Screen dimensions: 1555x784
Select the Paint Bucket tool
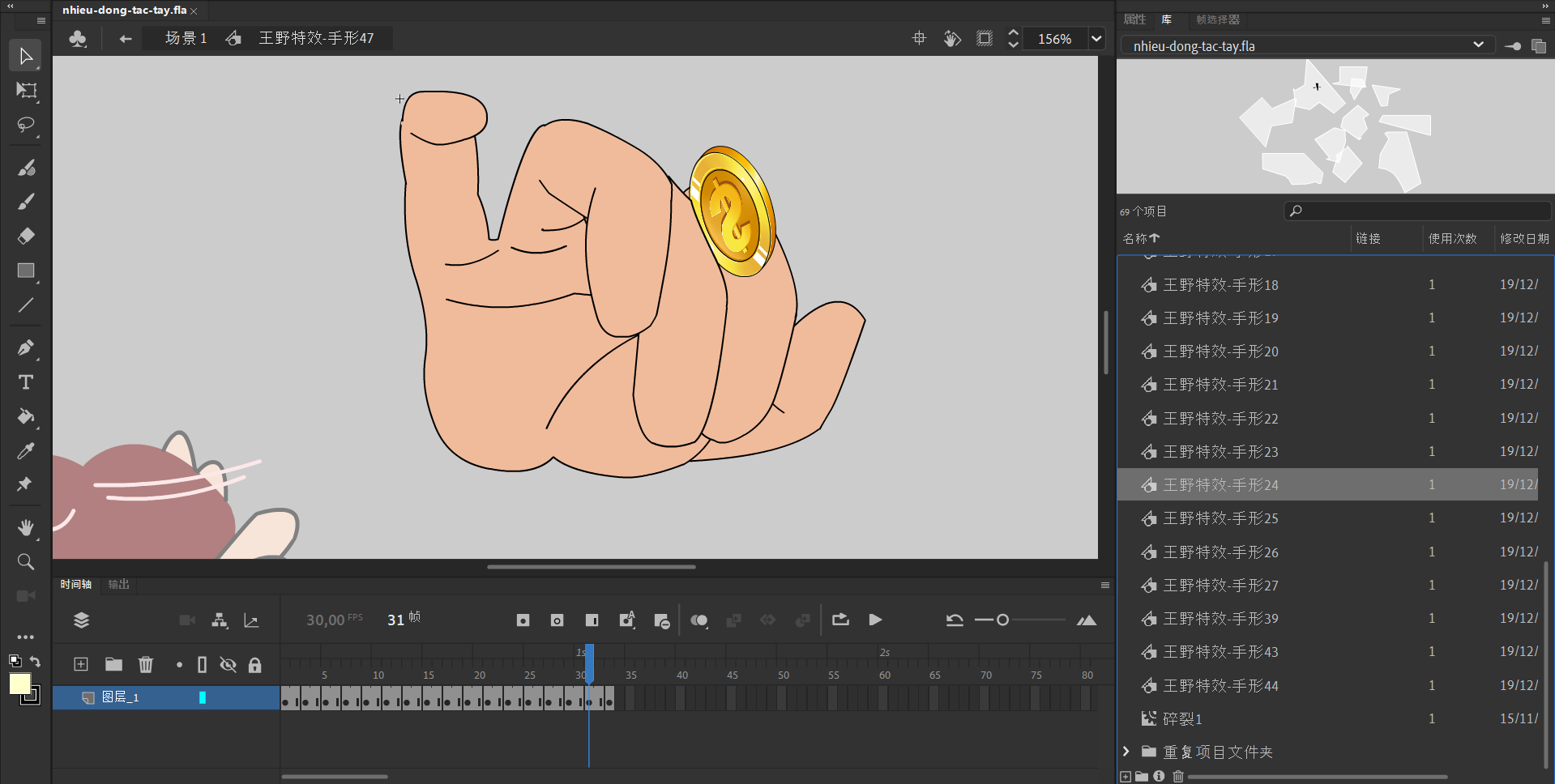tap(26, 417)
